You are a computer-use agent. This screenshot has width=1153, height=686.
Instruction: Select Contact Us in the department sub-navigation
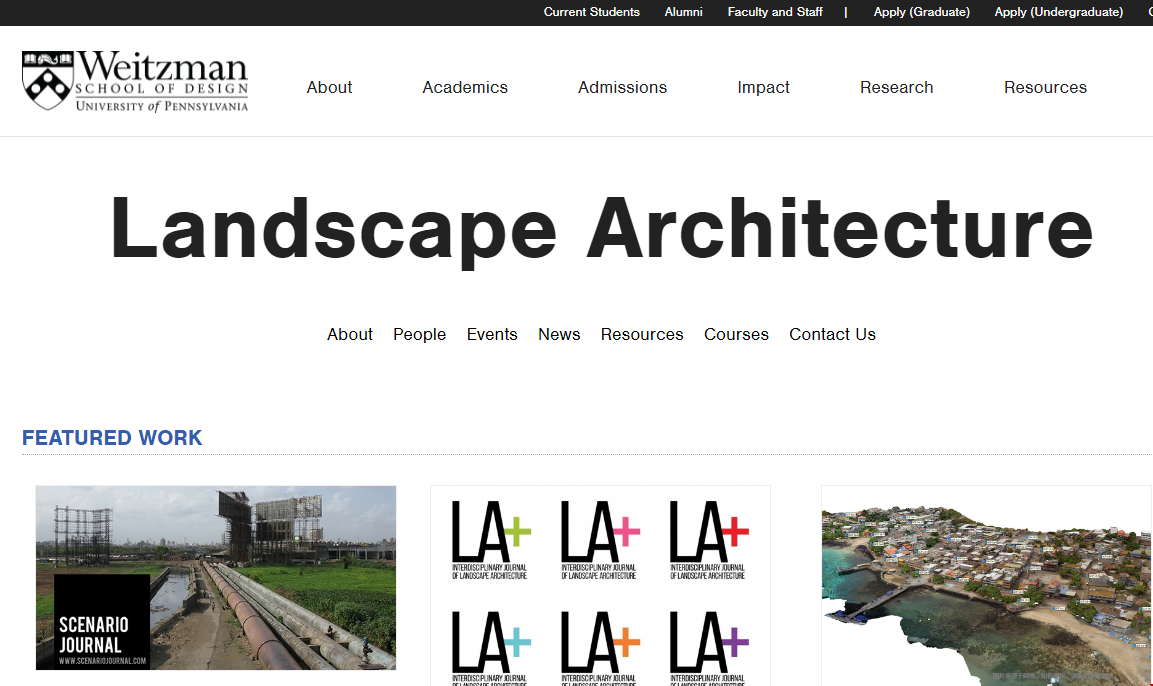(832, 335)
